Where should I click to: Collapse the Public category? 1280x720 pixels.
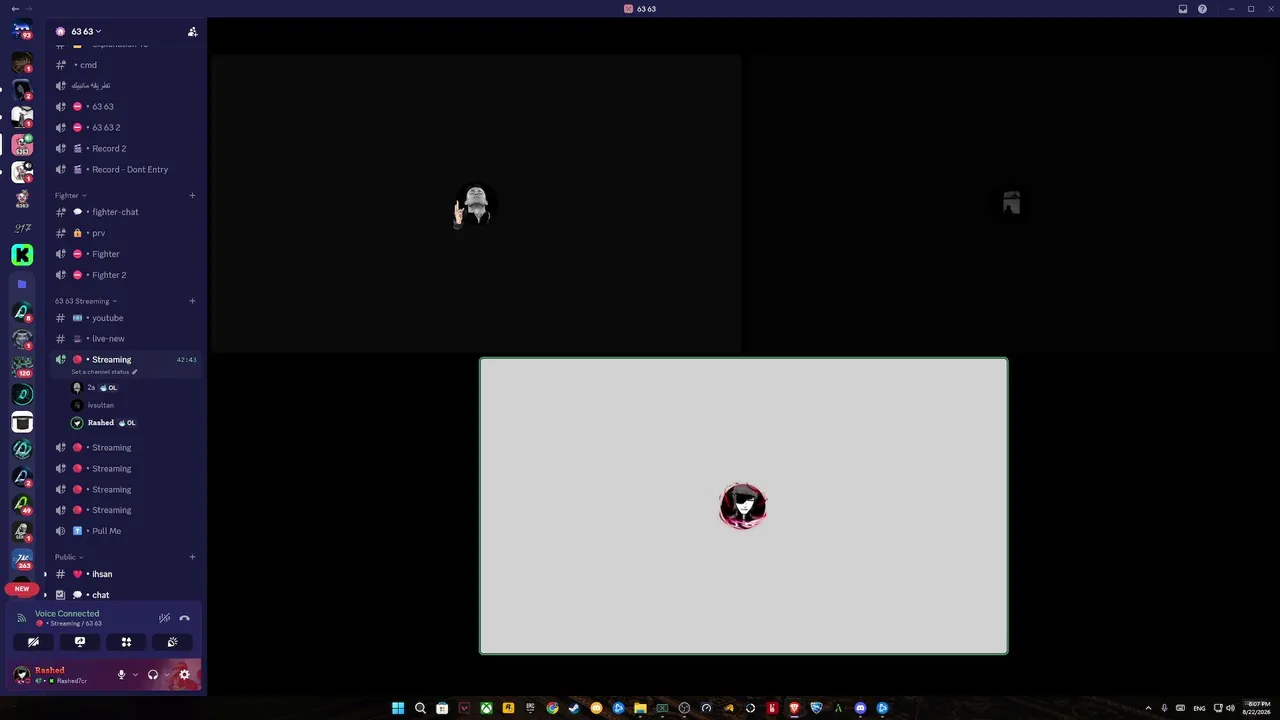(69, 557)
